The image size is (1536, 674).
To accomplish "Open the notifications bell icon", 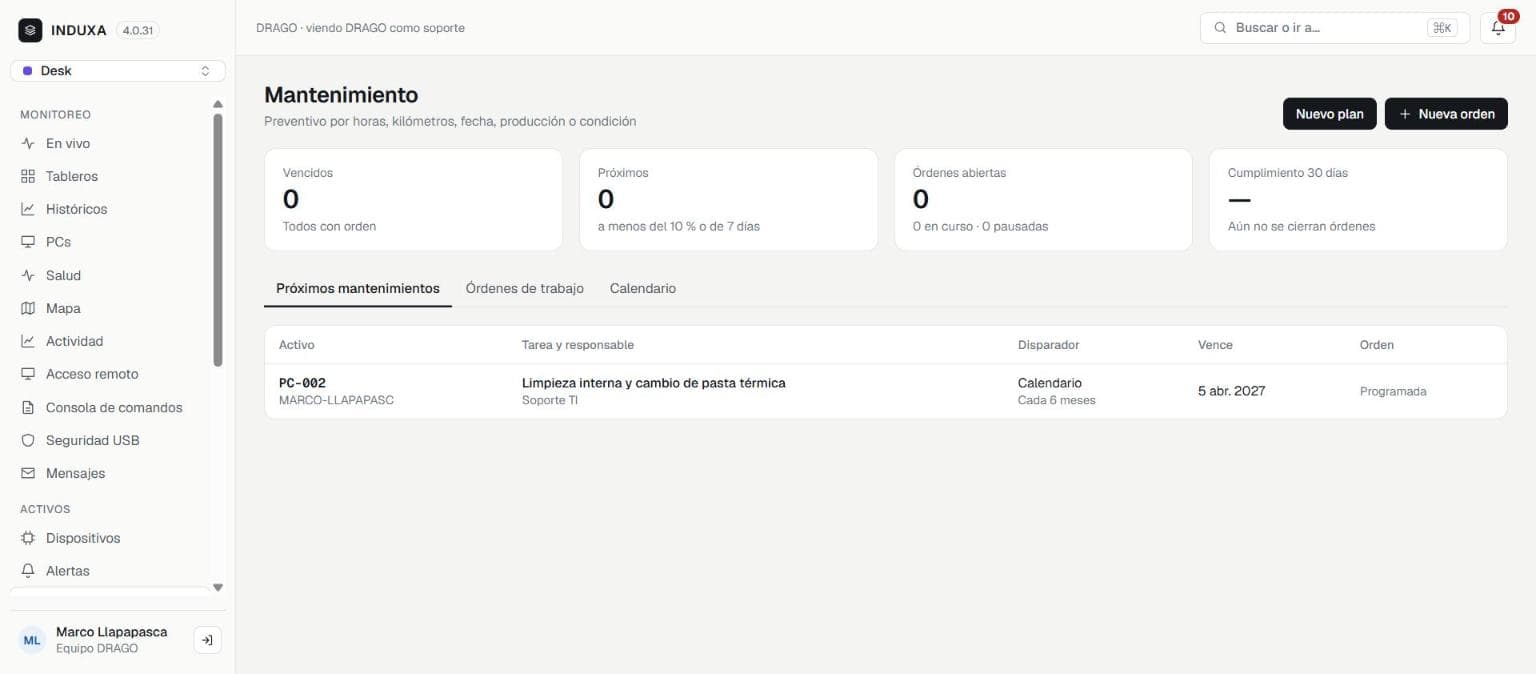I will click(x=1497, y=28).
